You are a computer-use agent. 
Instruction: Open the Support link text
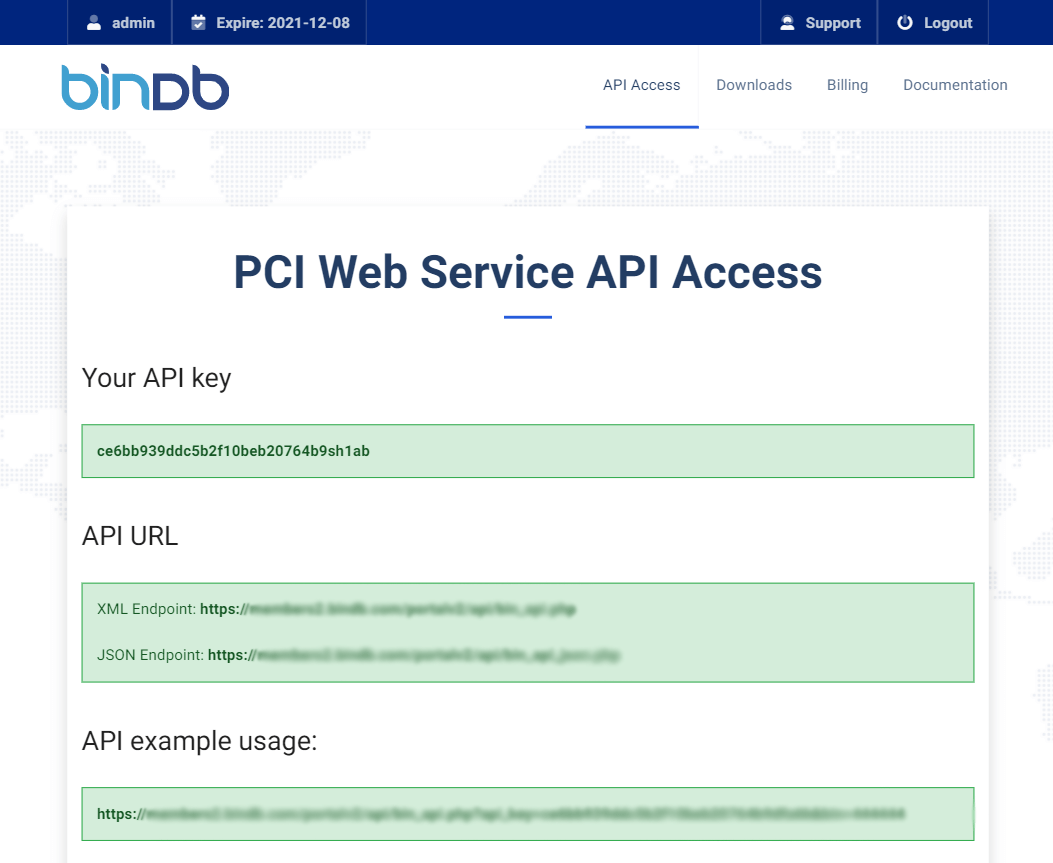pyautogui.click(x=833, y=23)
